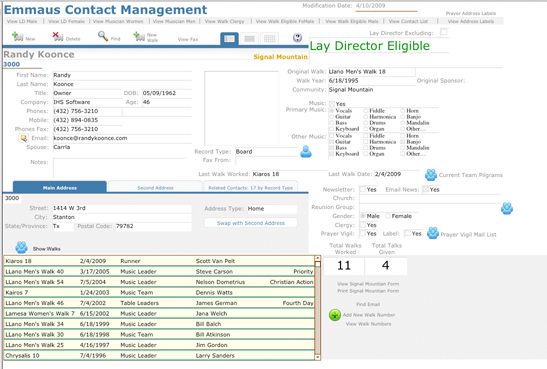Open Find with magnifier icon

[x=103, y=36]
